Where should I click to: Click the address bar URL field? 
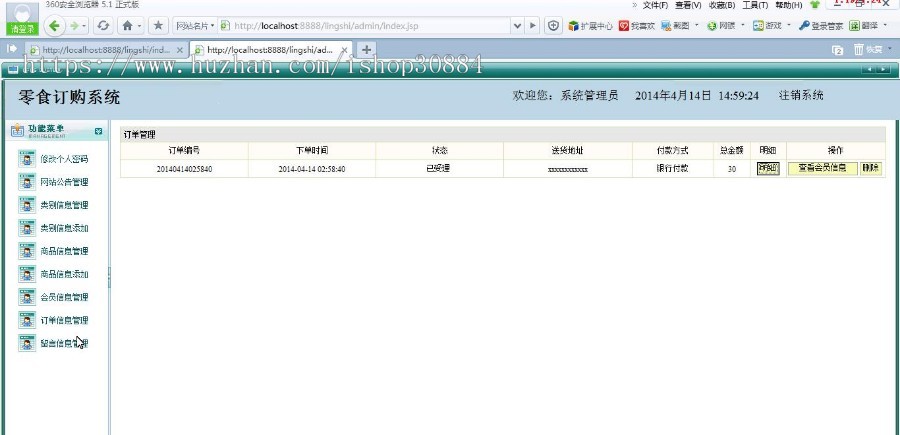364,26
